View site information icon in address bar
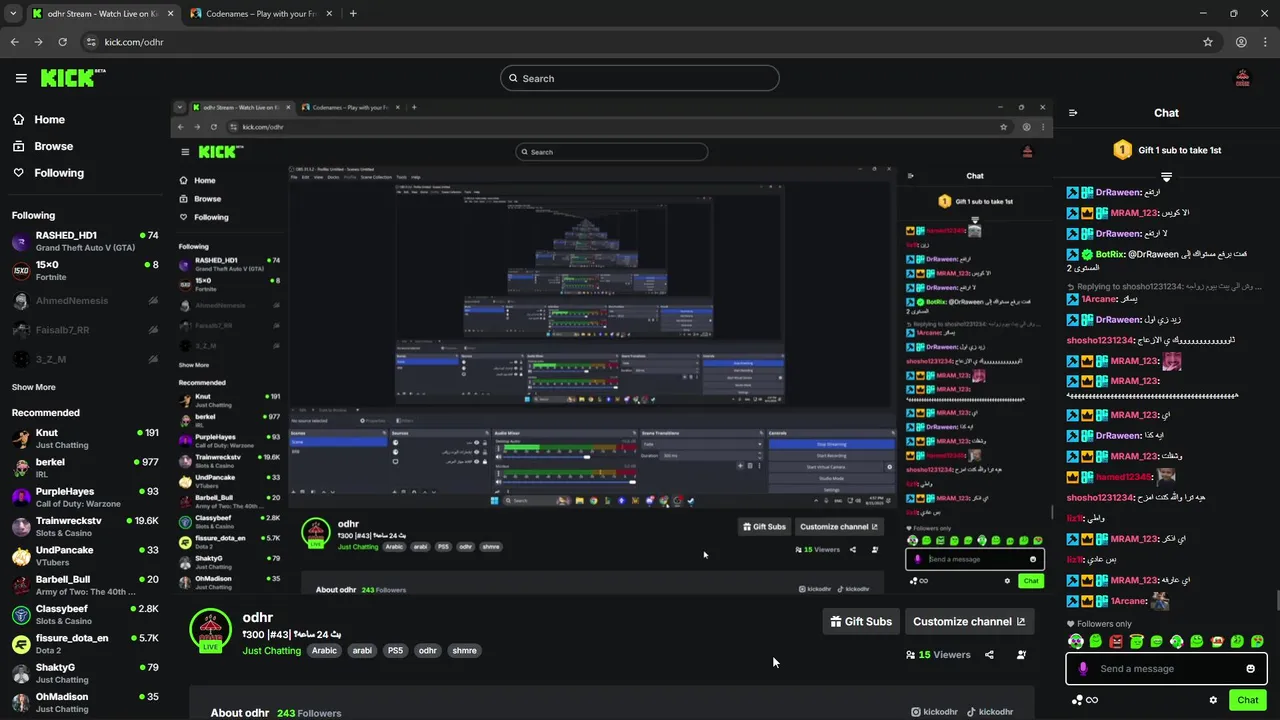 [91, 42]
